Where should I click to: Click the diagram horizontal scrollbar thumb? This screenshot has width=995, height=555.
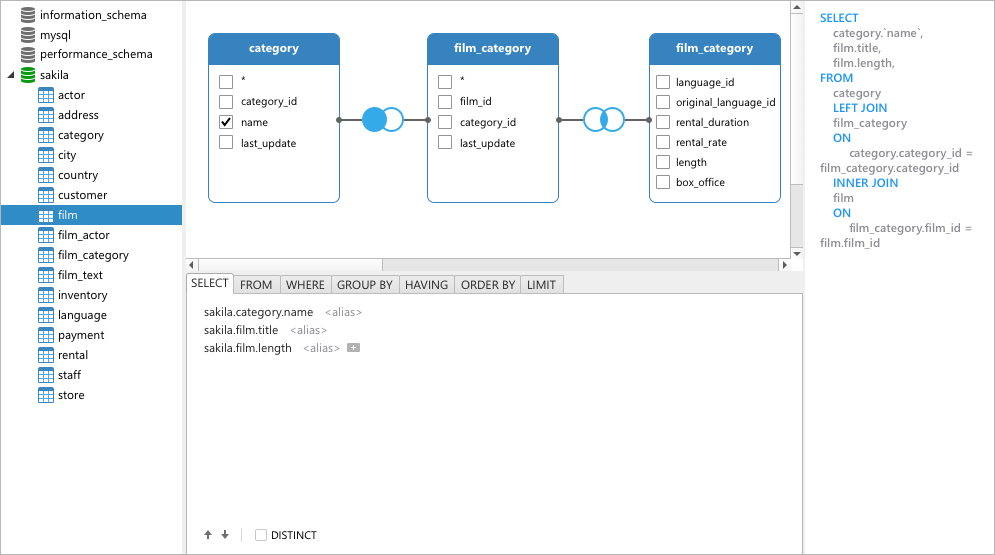coord(291,264)
